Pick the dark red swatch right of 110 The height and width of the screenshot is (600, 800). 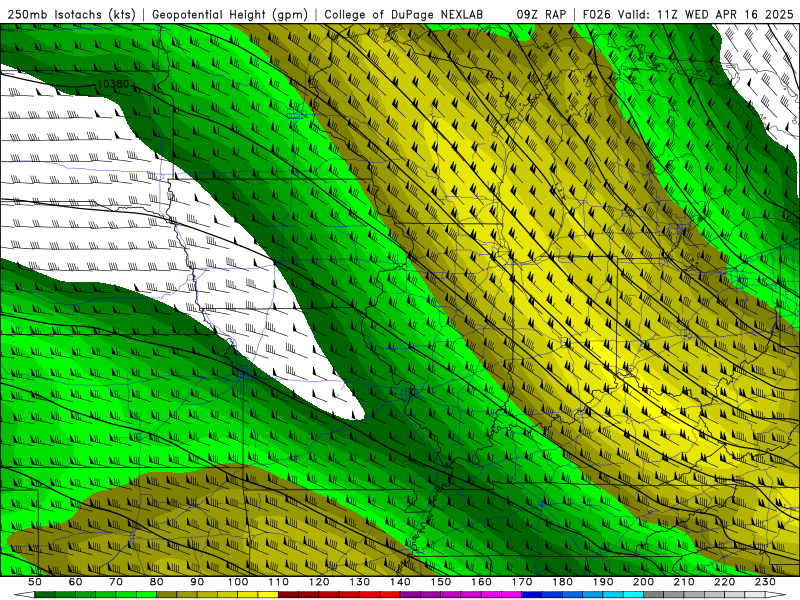point(289,595)
